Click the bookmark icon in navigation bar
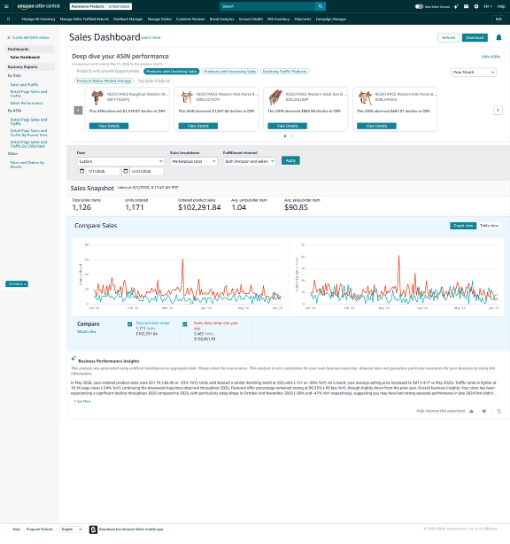Image resolution: width=510 pixels, height=544 pixels. click(9, 19)
